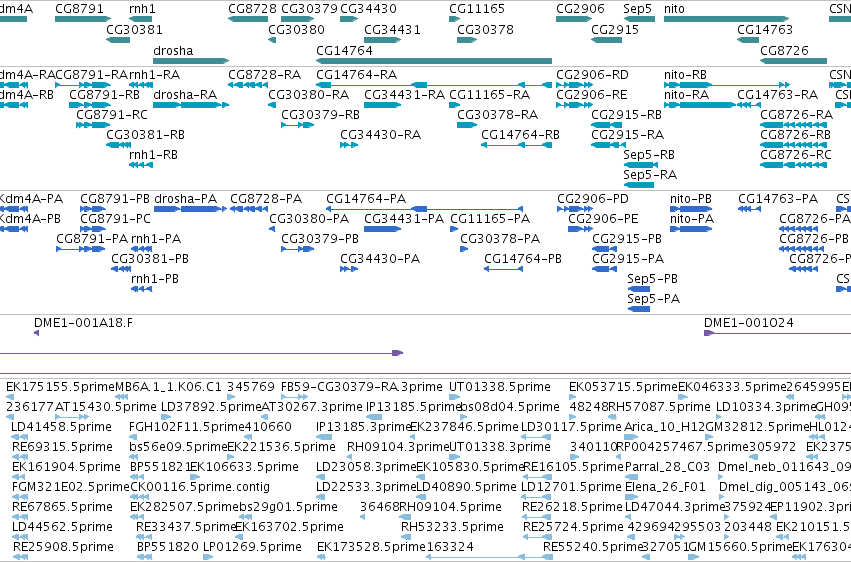Click EST RE25908.5prime label
Viewport: 851px width, 562px height.
[63, 547]
